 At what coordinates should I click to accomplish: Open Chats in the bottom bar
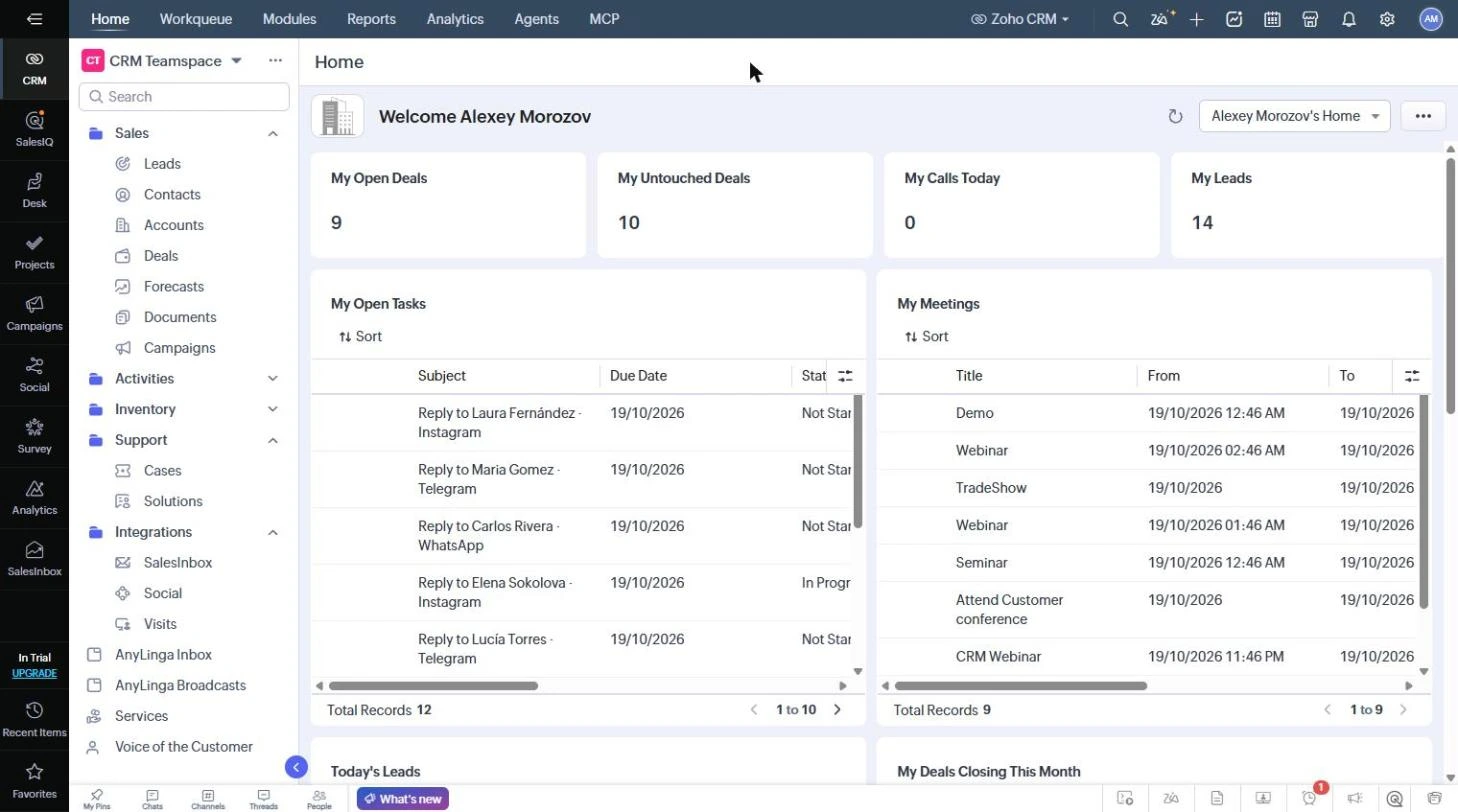(152, 799)
